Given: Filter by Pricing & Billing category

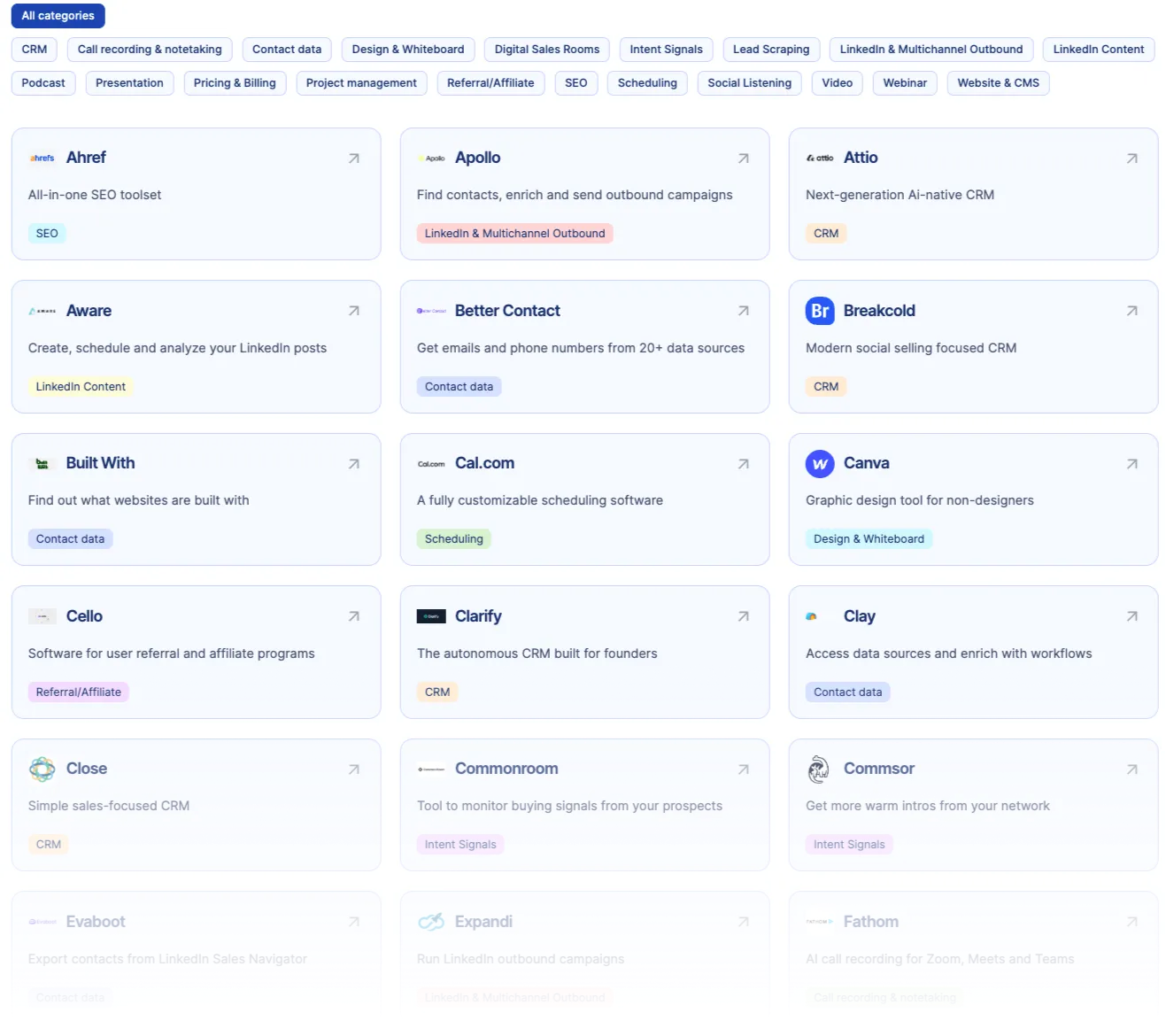Looking at the screenshot, I should tap(235, 83).
